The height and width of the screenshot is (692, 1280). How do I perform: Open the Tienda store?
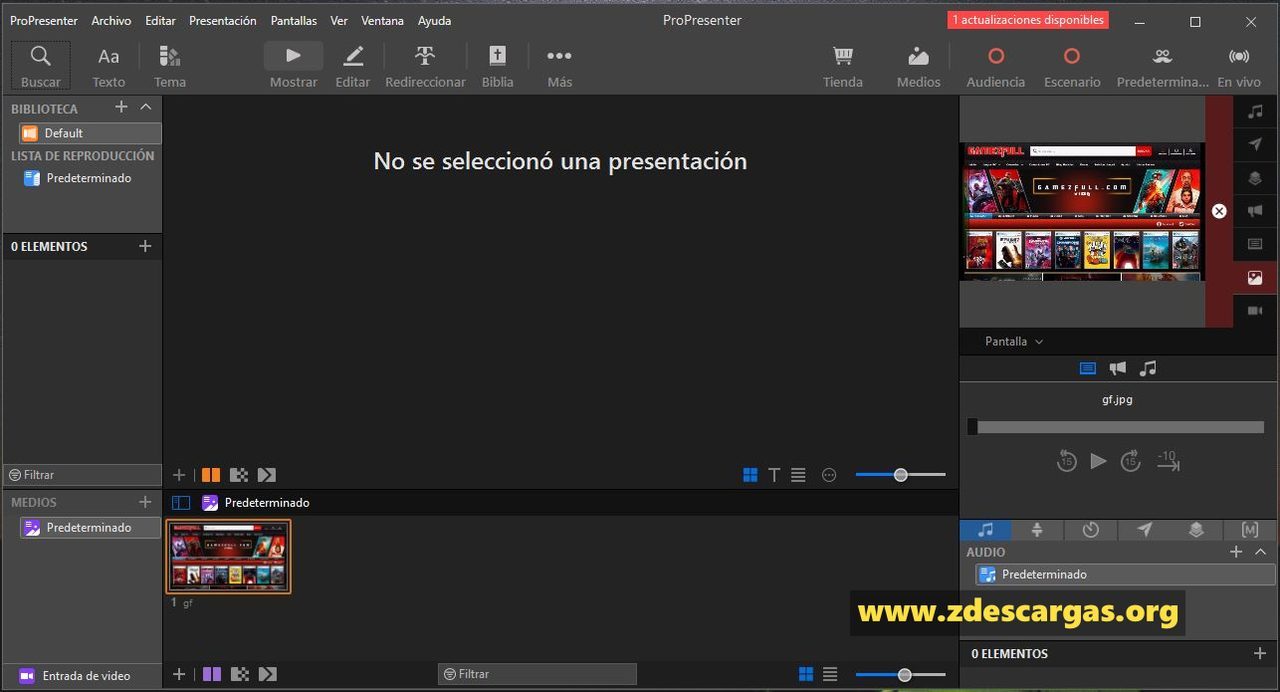[843, 66]
